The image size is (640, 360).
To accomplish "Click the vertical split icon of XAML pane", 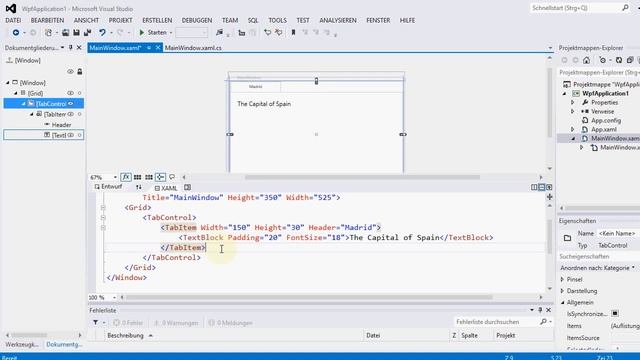I will point(534,187).
